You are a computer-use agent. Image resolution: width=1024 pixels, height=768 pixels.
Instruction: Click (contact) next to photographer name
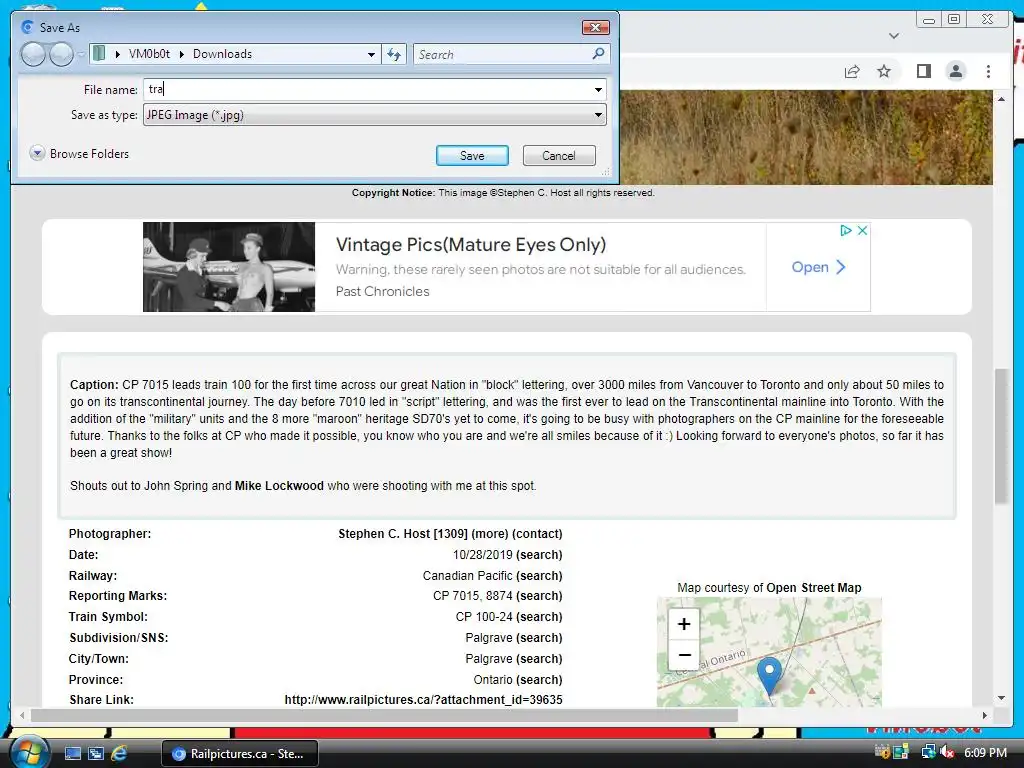pos(537,534)
